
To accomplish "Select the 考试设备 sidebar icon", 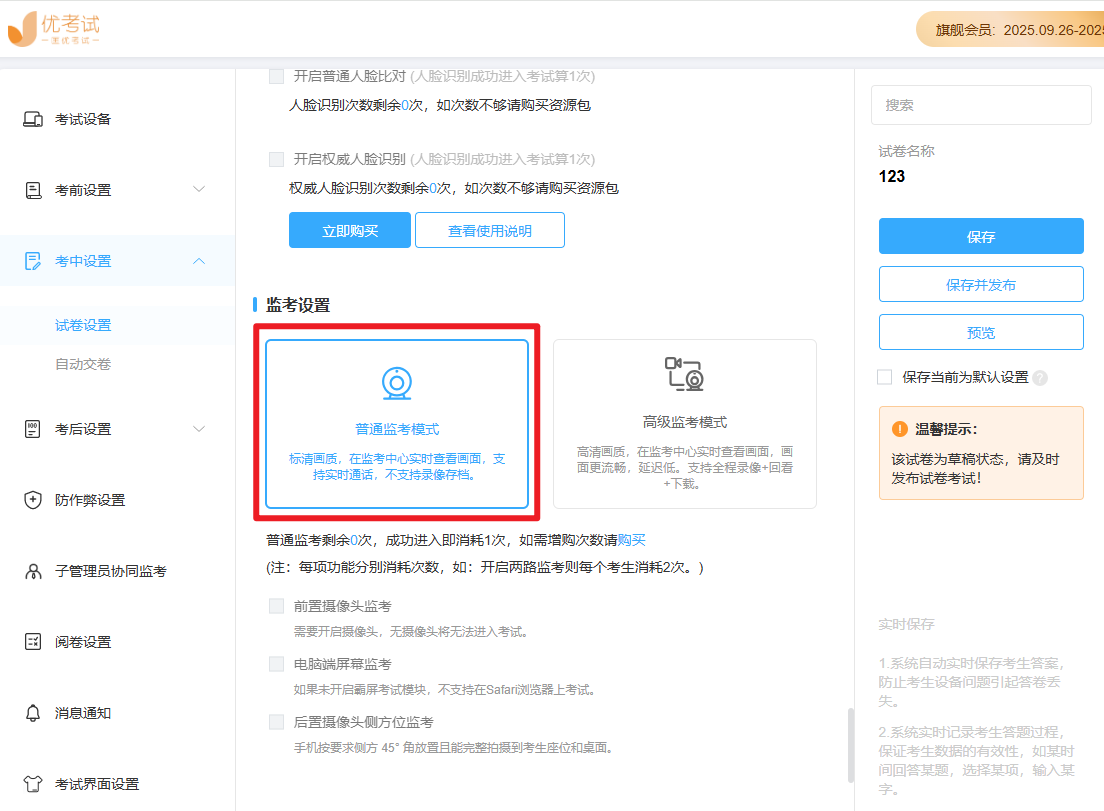I will tap(32, 118).
